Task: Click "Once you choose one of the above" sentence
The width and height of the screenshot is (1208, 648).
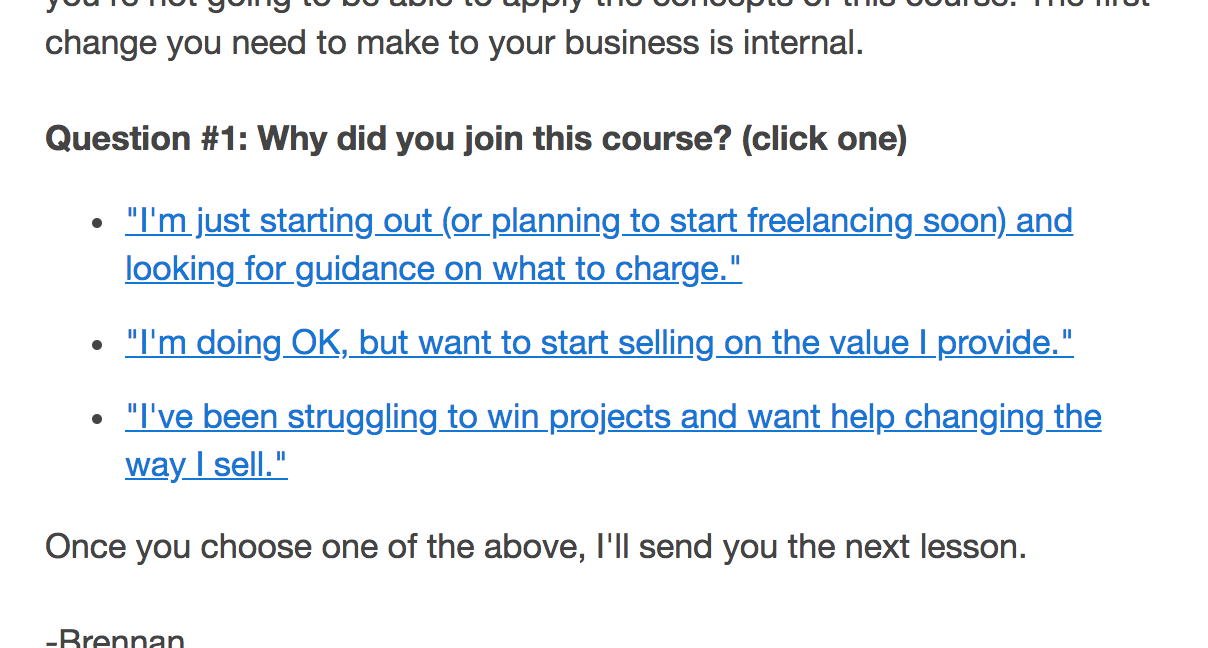Action: pyautogui.click(x=315, y=547)
